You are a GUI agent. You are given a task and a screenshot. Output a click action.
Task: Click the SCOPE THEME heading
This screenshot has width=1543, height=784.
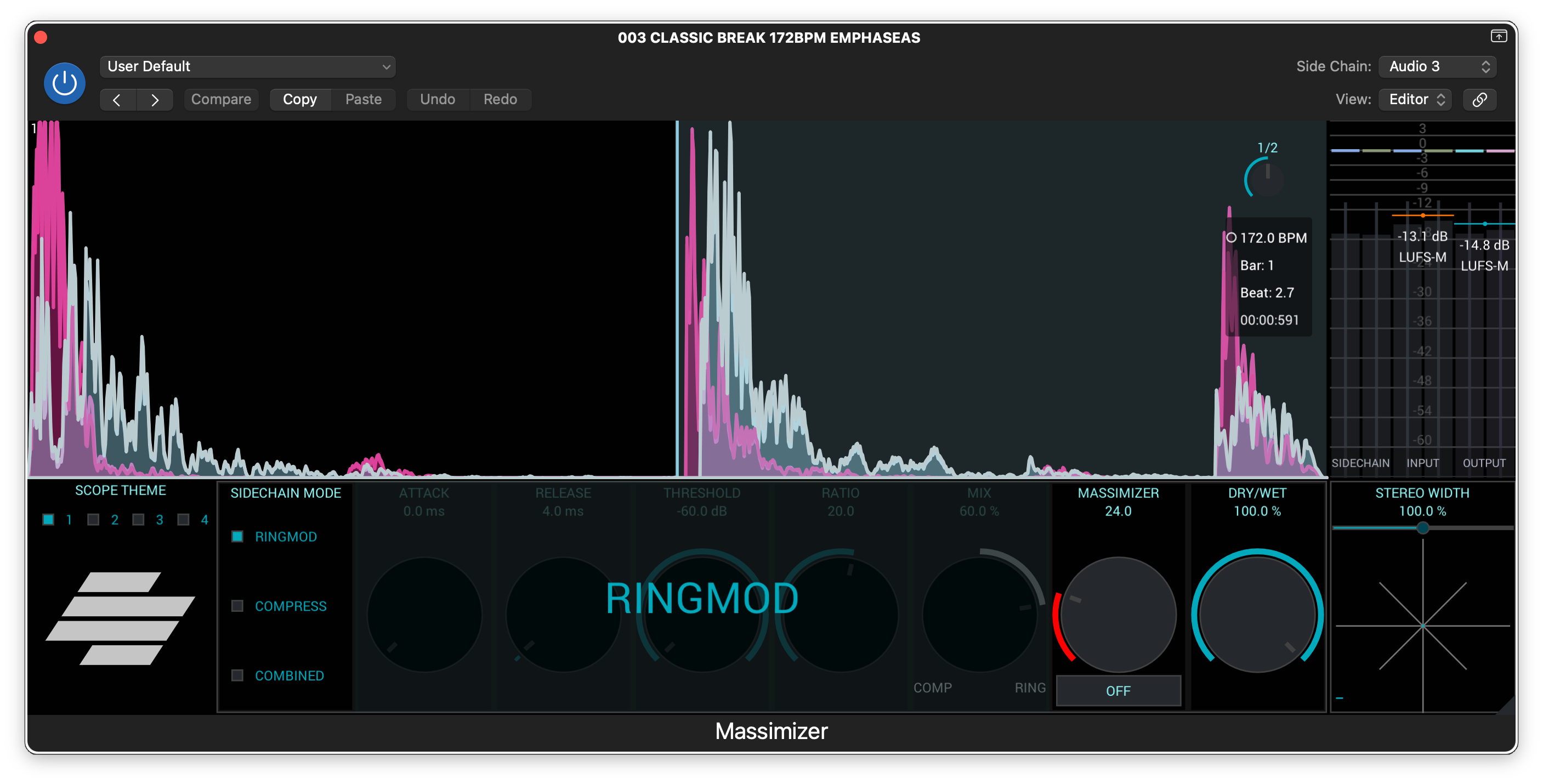121,491
